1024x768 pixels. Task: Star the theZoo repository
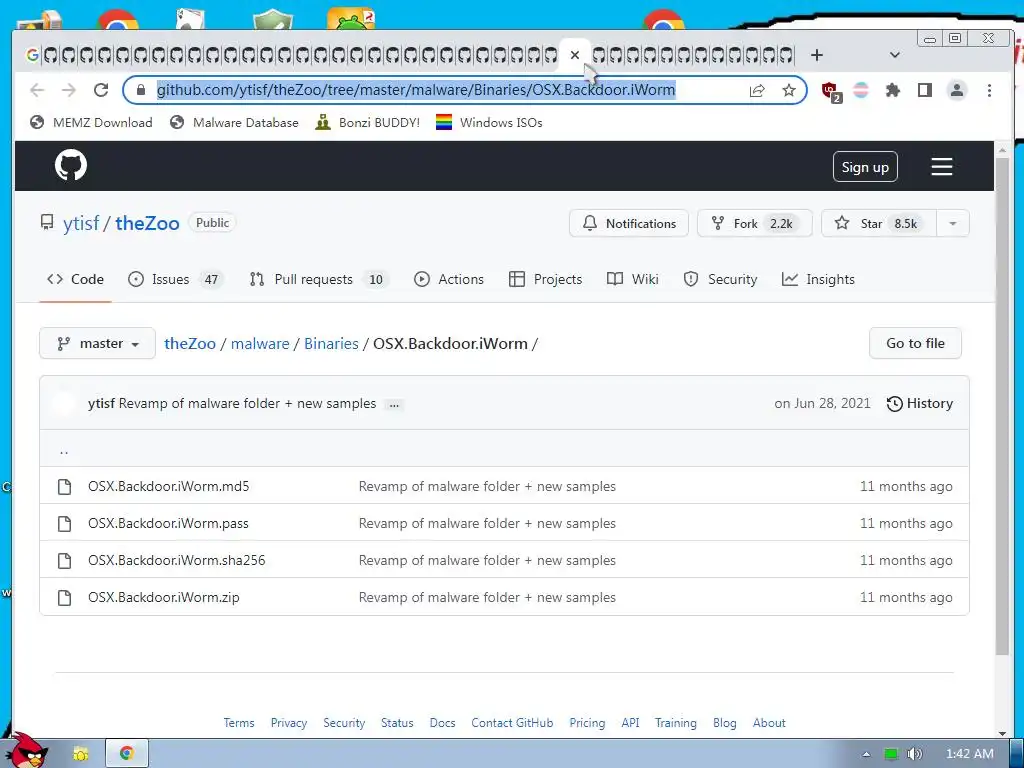point(879,223)
